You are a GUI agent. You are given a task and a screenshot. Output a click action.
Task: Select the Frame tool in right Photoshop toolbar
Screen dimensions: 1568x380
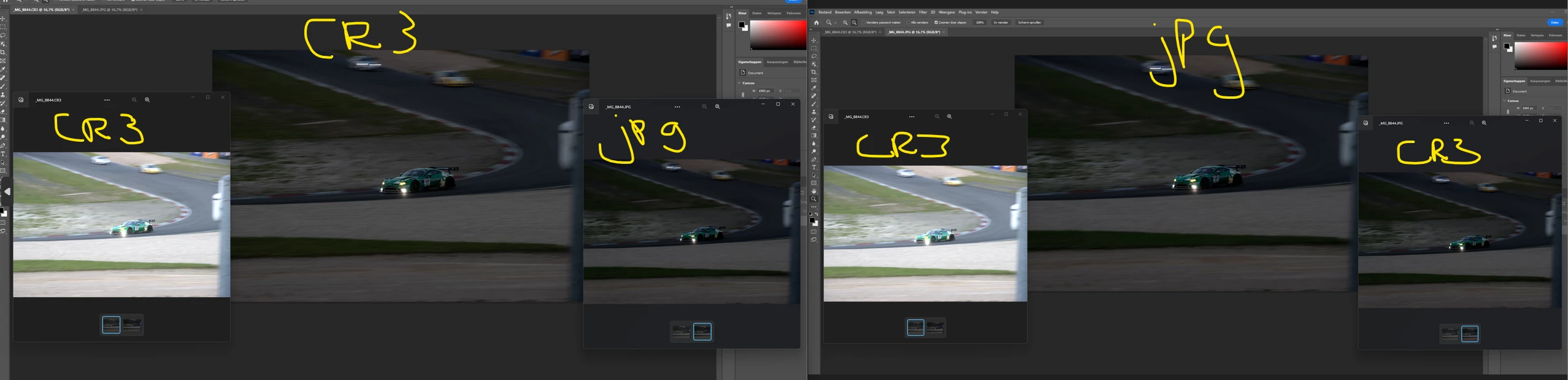point(814,80)
